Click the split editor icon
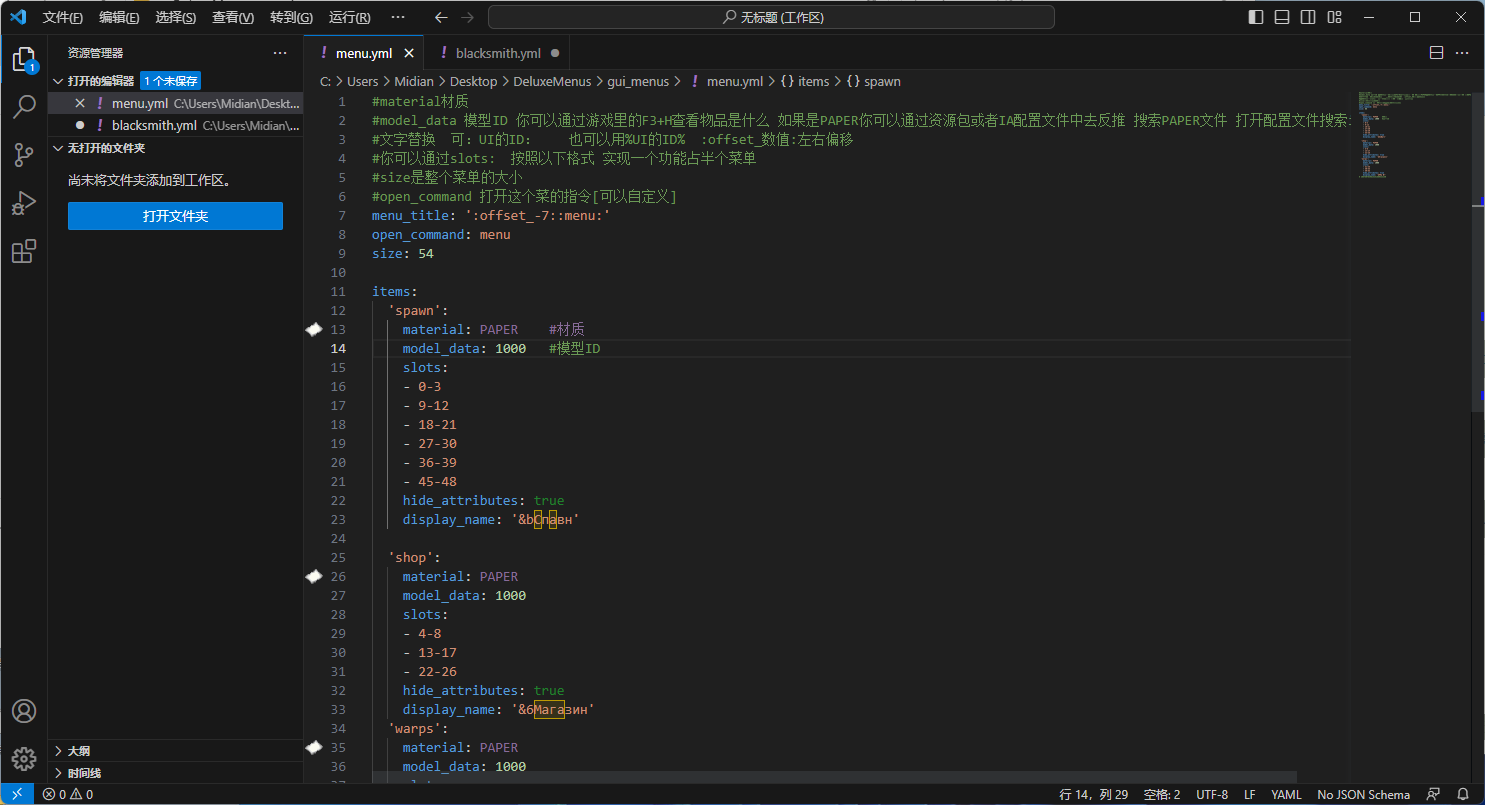 tap(1436, 53)
